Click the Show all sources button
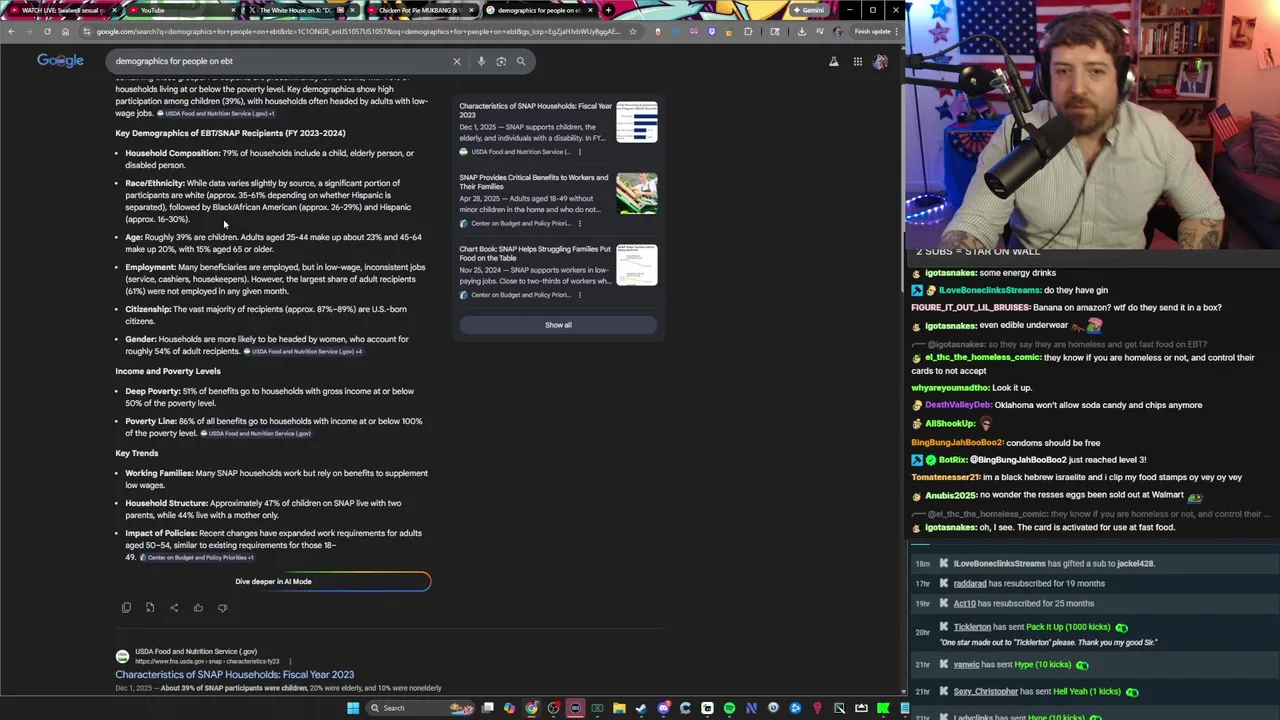Screen dimensions: 1280x720 point(558,325)
